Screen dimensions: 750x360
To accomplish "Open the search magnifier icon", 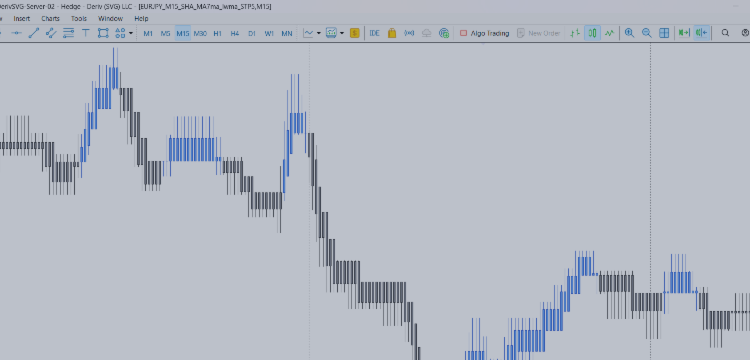I will (x=725, y=33).
